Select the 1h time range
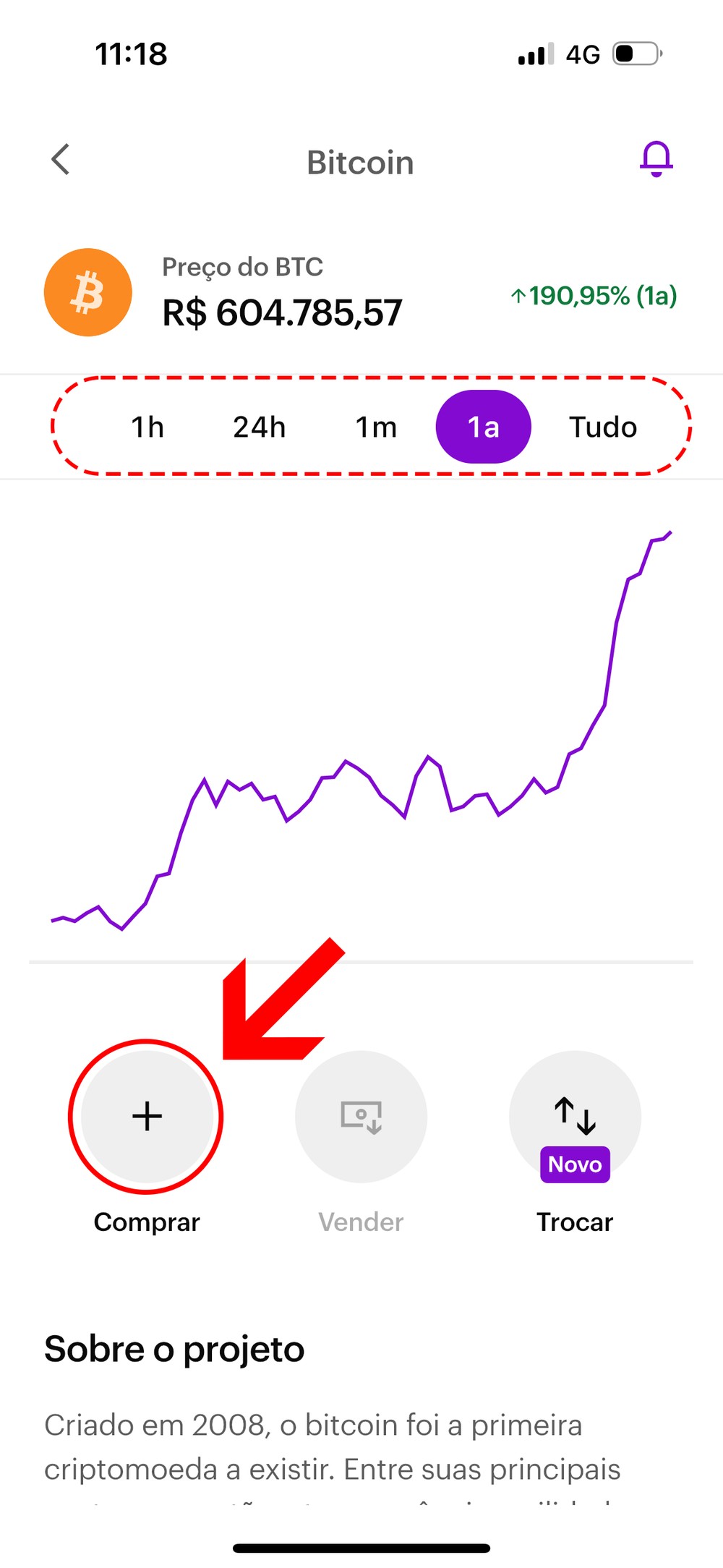 click(x=147, y=427)
